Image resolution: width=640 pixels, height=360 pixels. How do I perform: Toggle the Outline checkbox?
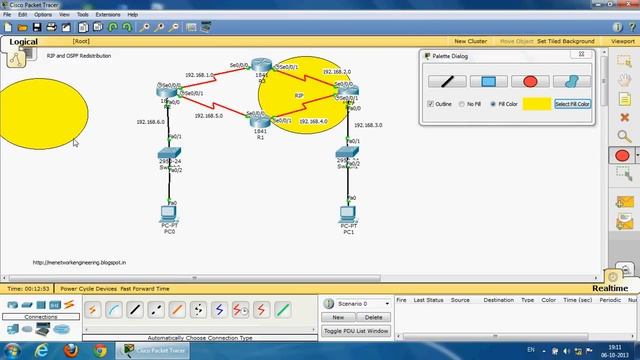[430, 104]
